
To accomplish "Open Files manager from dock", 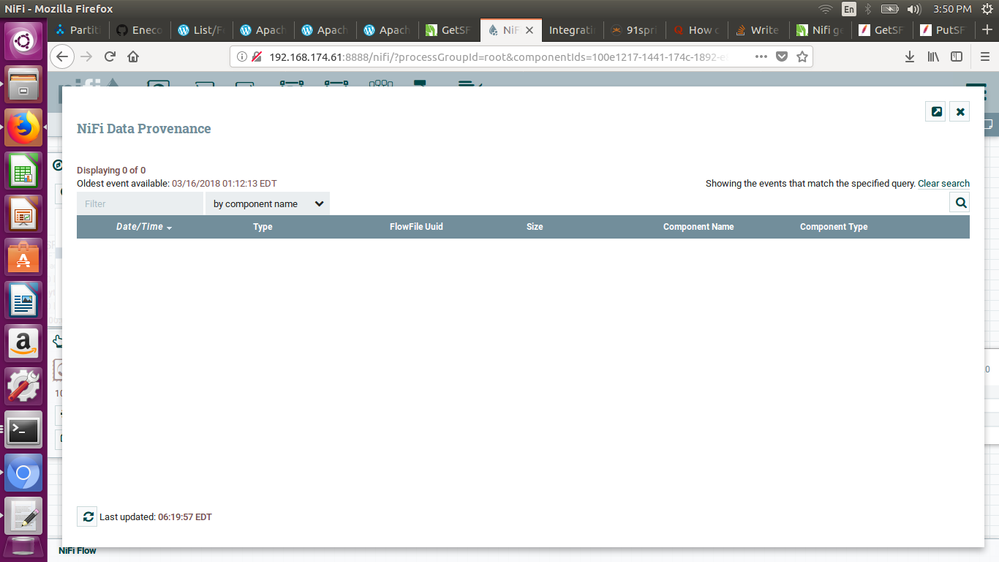I will pos(23,84).
